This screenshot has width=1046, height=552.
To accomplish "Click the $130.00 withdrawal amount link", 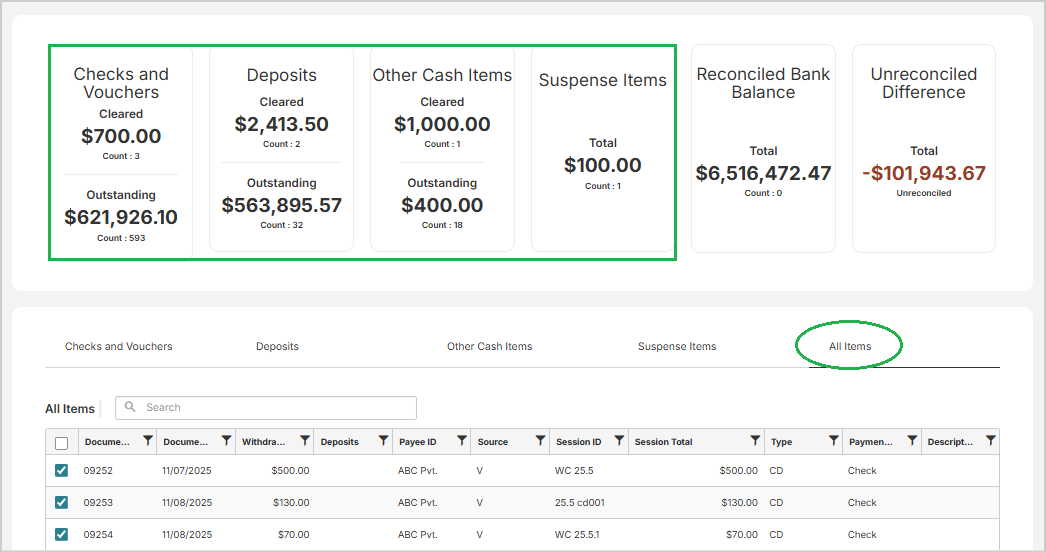I will tap(290, 503).
